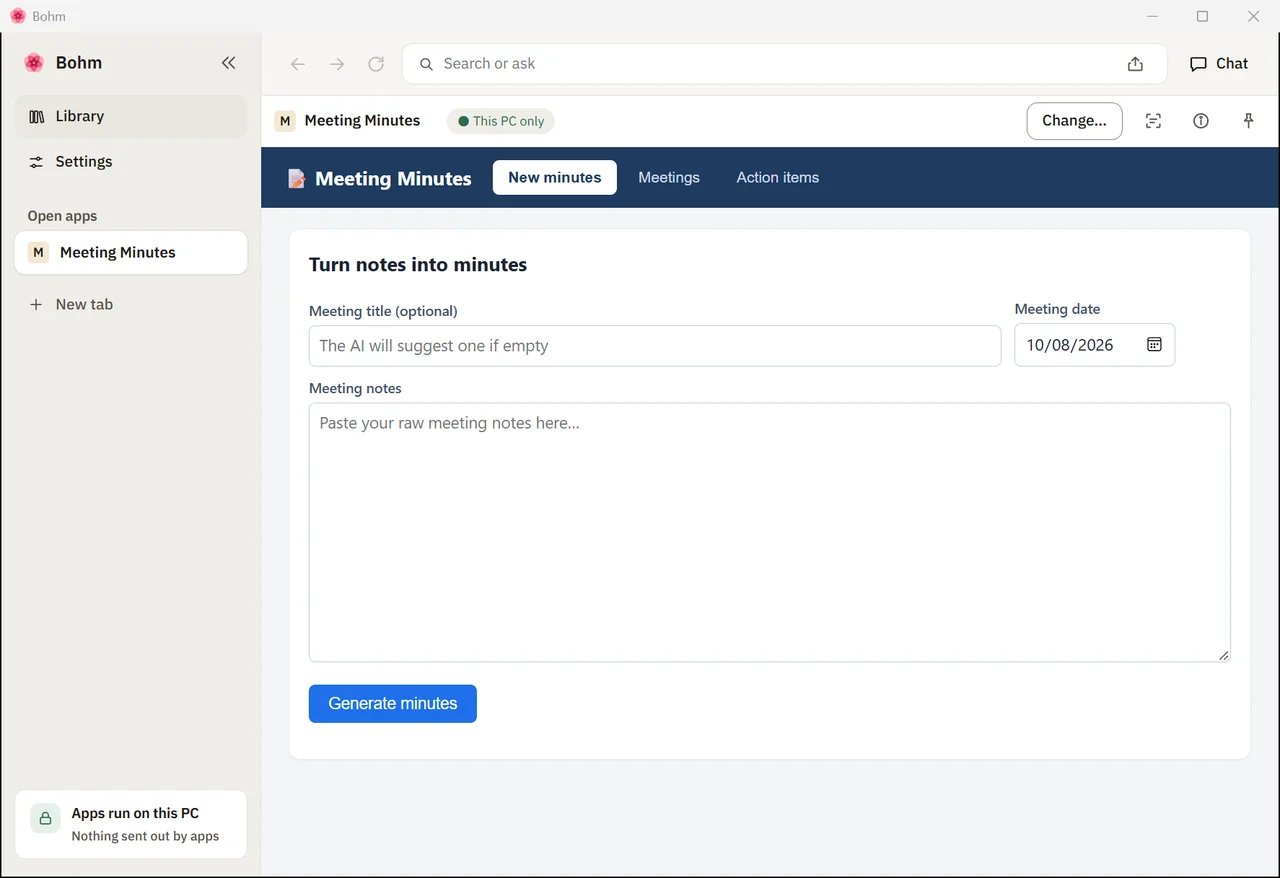
Task: Click the Meeting Minutes notepad icon in banner
Action: 297,178
